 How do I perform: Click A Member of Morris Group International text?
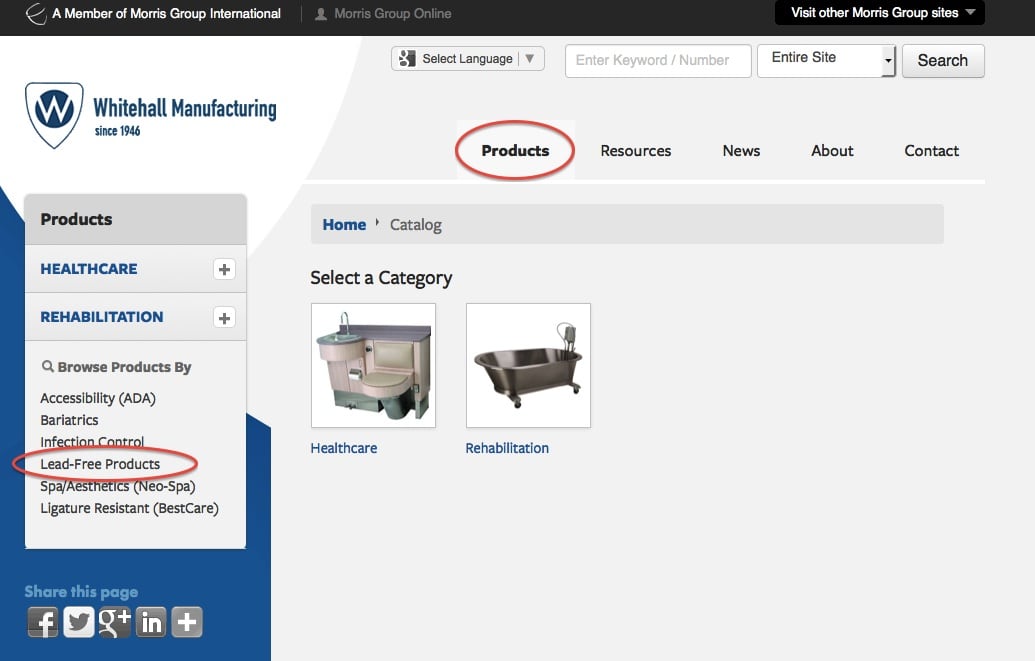(166, 13)
